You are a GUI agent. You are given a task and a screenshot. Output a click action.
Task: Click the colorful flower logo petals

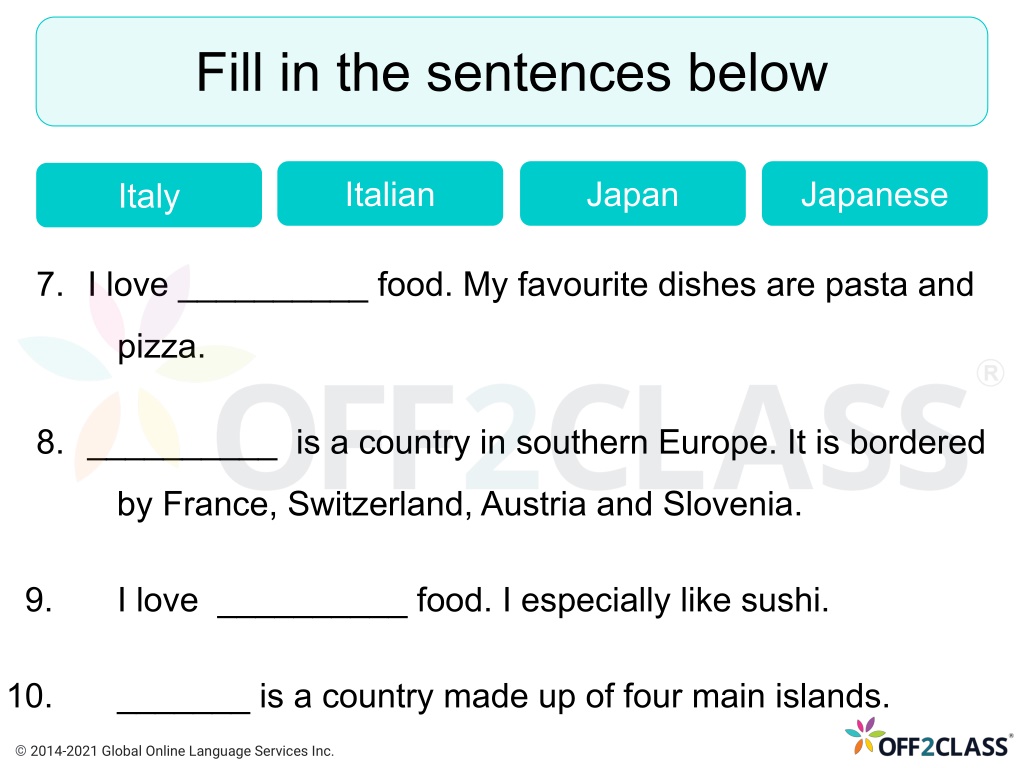coord(865,734)
